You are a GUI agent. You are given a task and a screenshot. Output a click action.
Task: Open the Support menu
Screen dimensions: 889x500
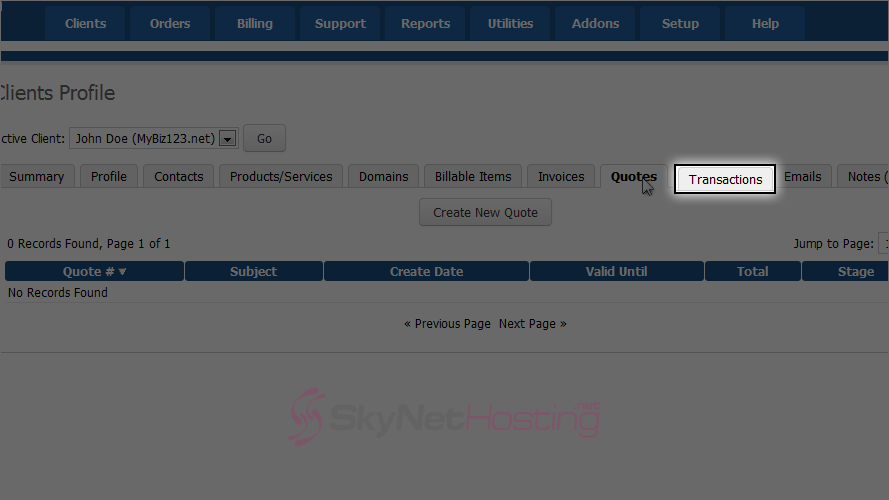point(340,24)
